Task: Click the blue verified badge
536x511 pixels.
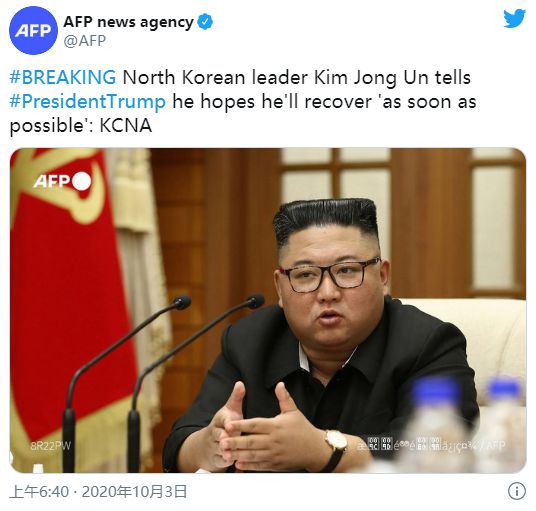Action: point(205,22)
